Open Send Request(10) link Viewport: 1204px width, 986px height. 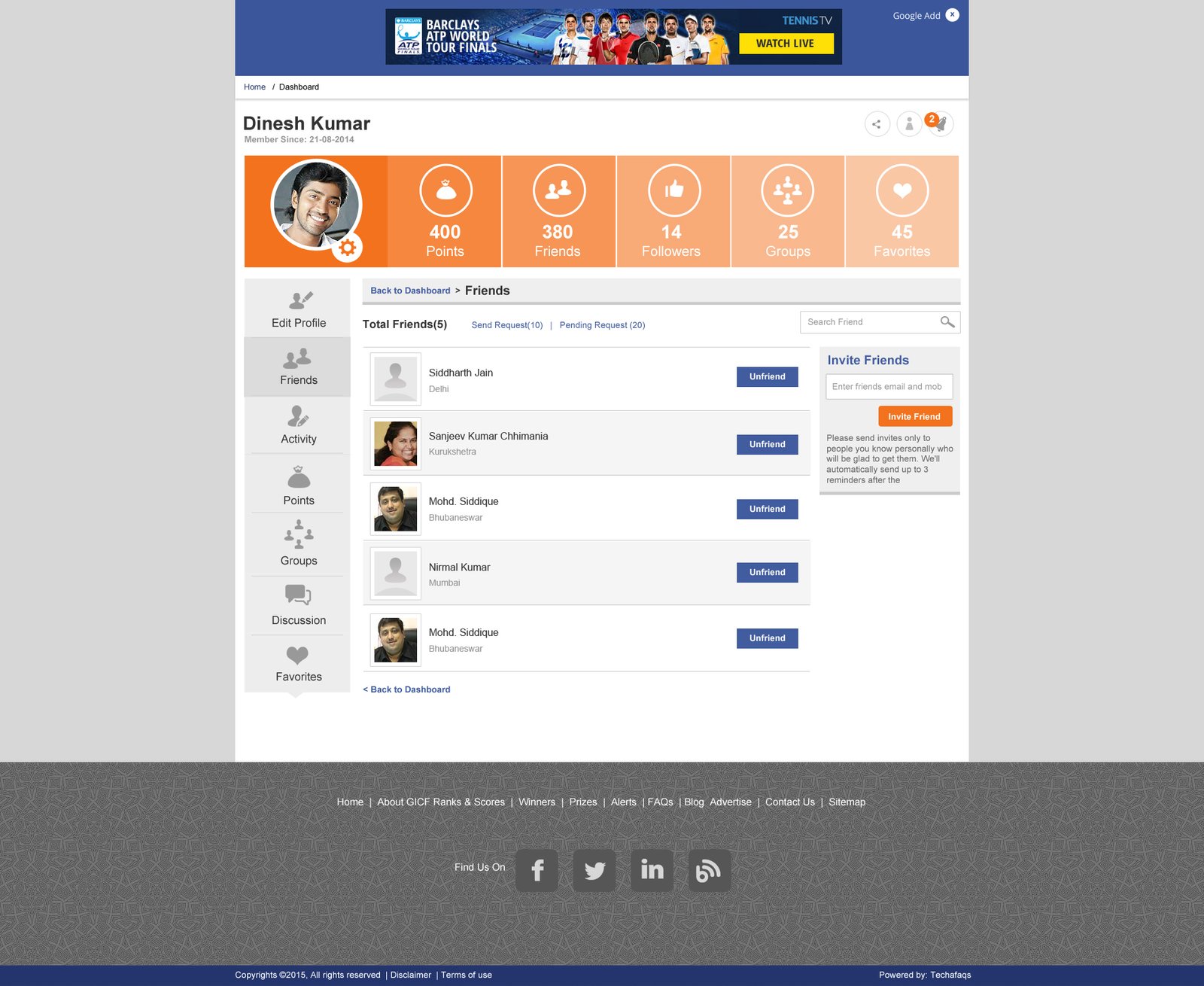507,325
